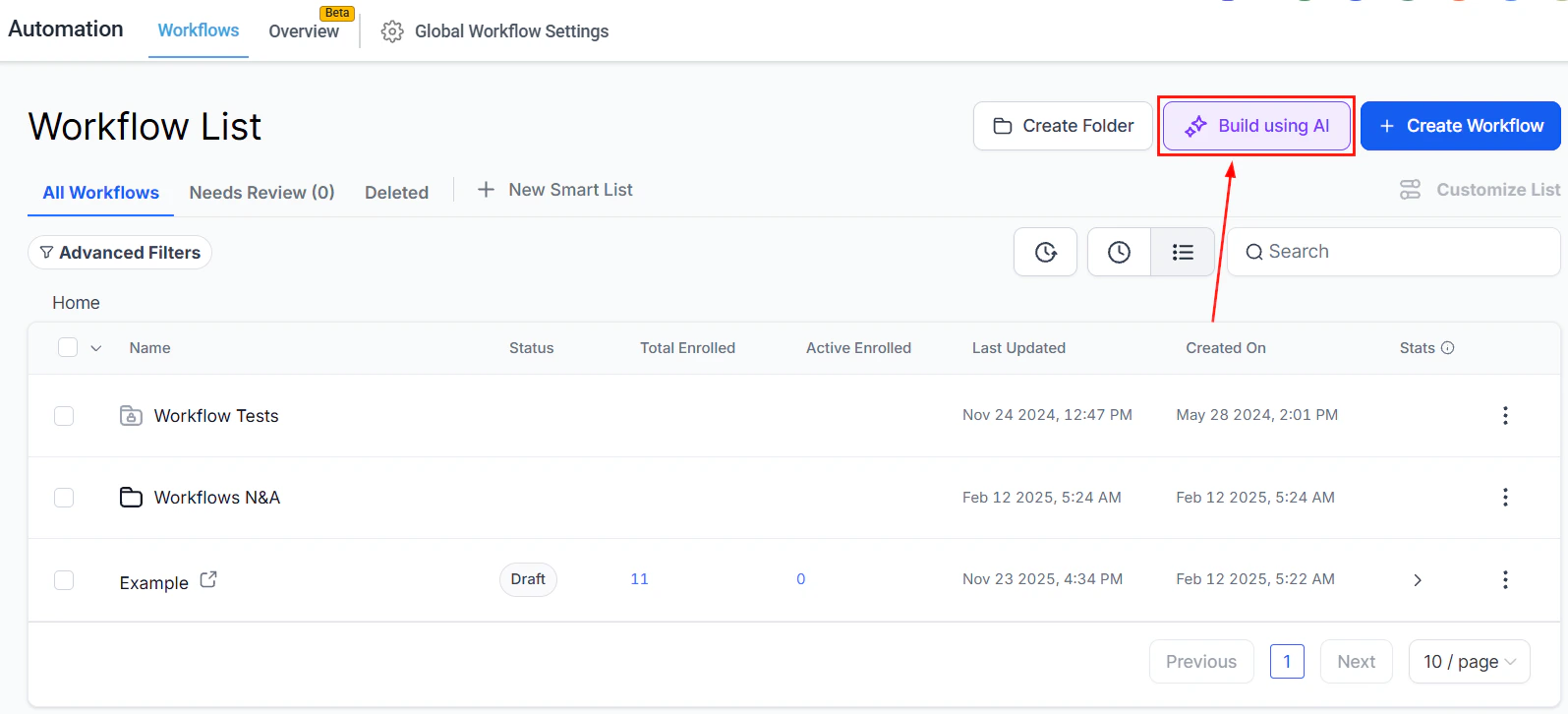Switch to the Overview Beta tab
This screenshot has width=1568, height=714.
(x=304, y=30)
